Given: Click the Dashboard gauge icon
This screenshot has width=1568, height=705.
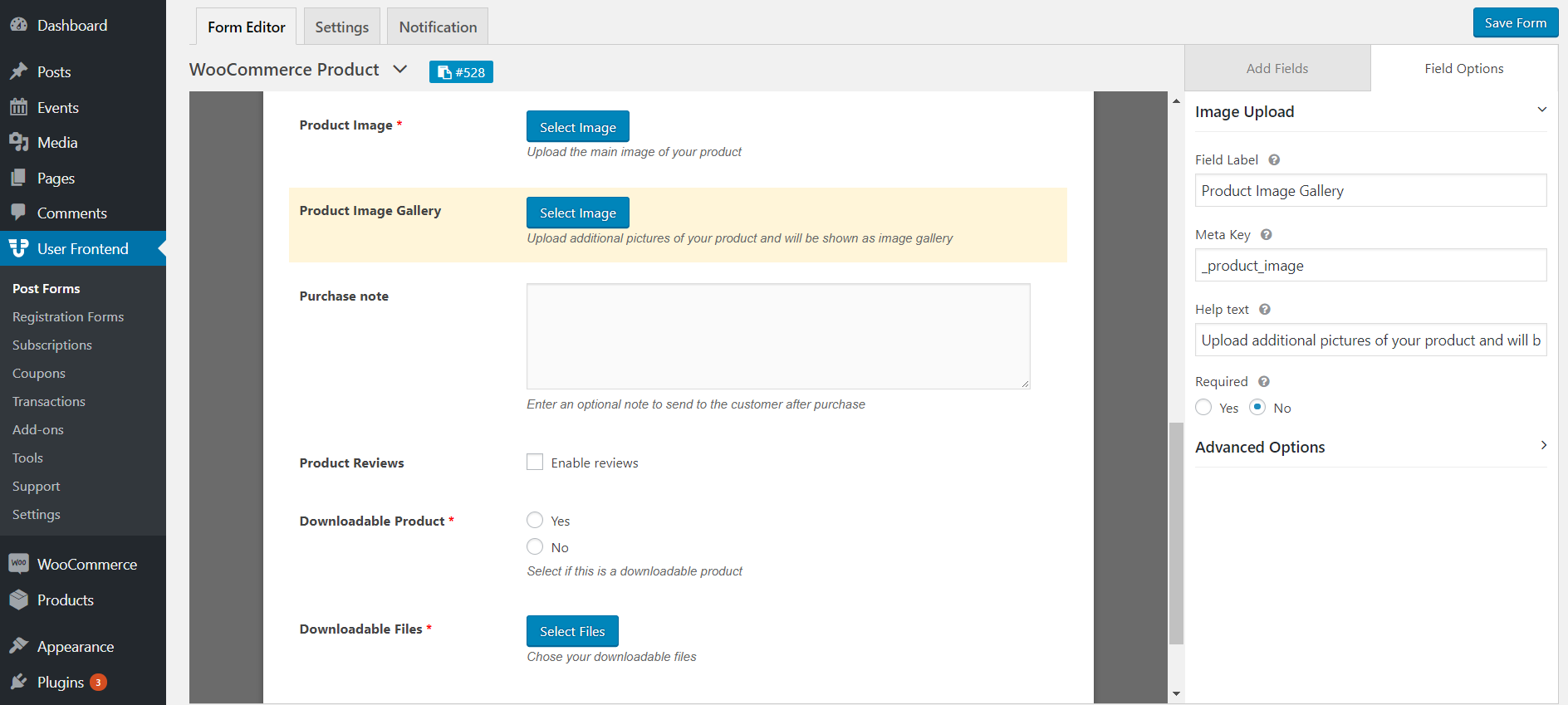Looking at the screenshot, I should [x=18, y=25].
